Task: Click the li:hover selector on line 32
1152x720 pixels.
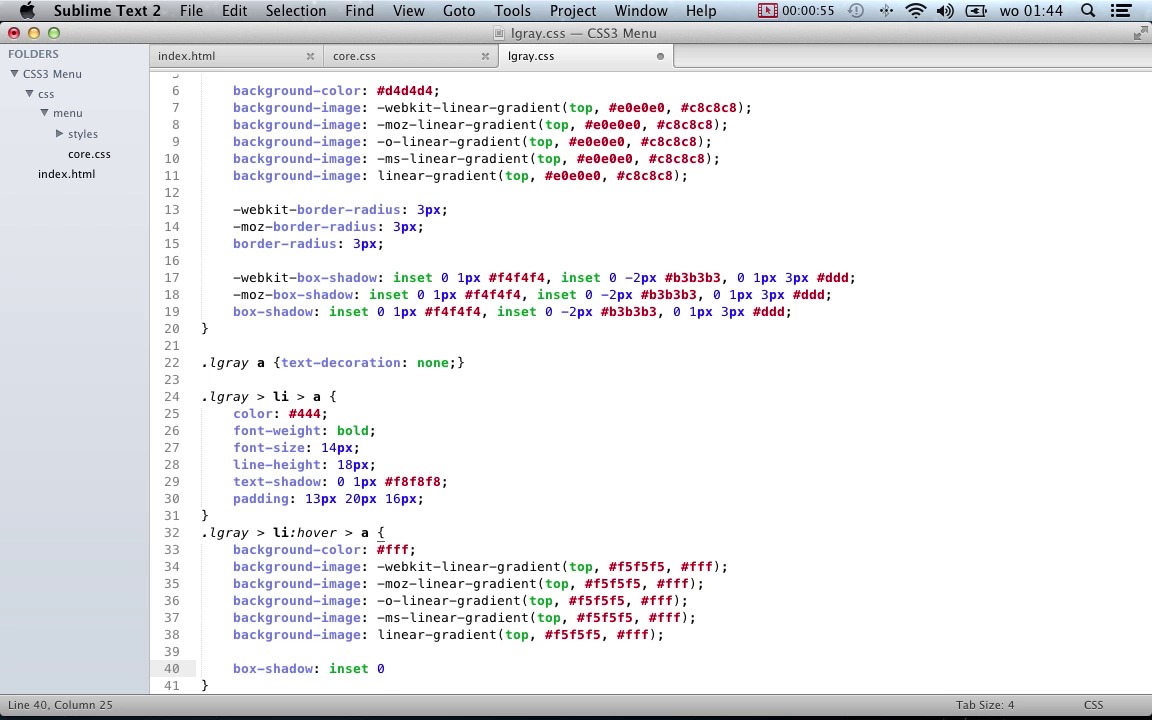Action: point(305,533)
